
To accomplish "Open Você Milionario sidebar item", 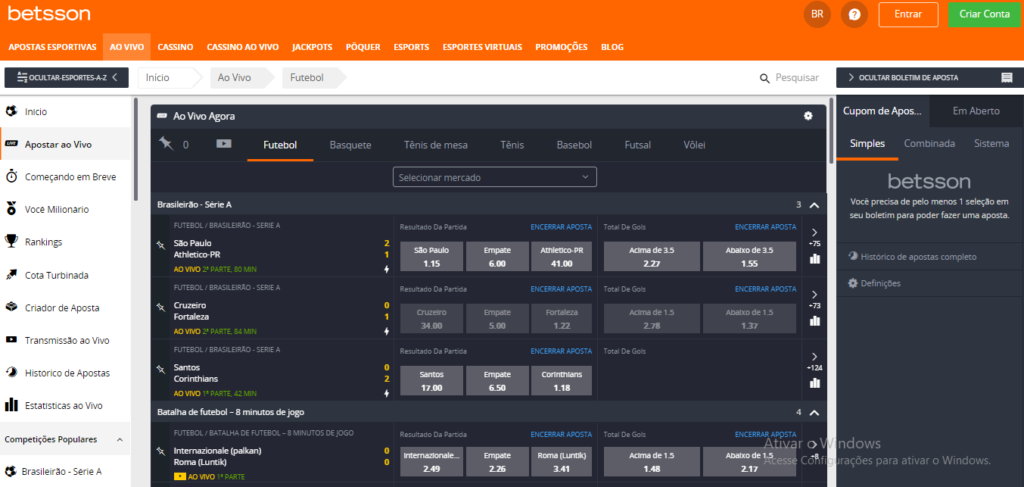I will coord(65,210).
